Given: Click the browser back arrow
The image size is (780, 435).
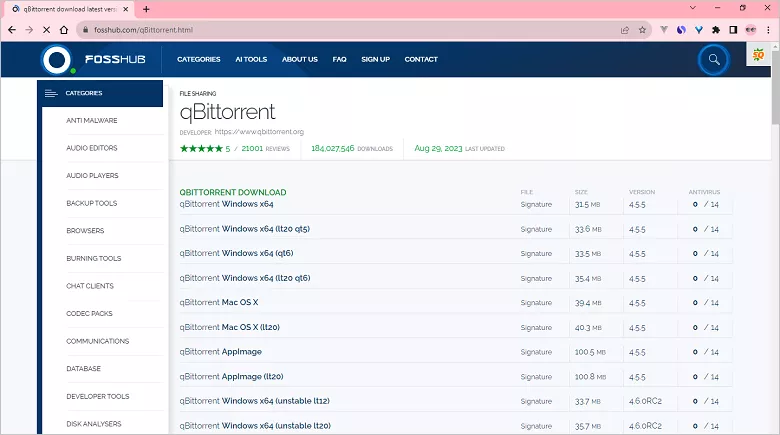Looking at the screenshot, I should [x=12, y=30].
